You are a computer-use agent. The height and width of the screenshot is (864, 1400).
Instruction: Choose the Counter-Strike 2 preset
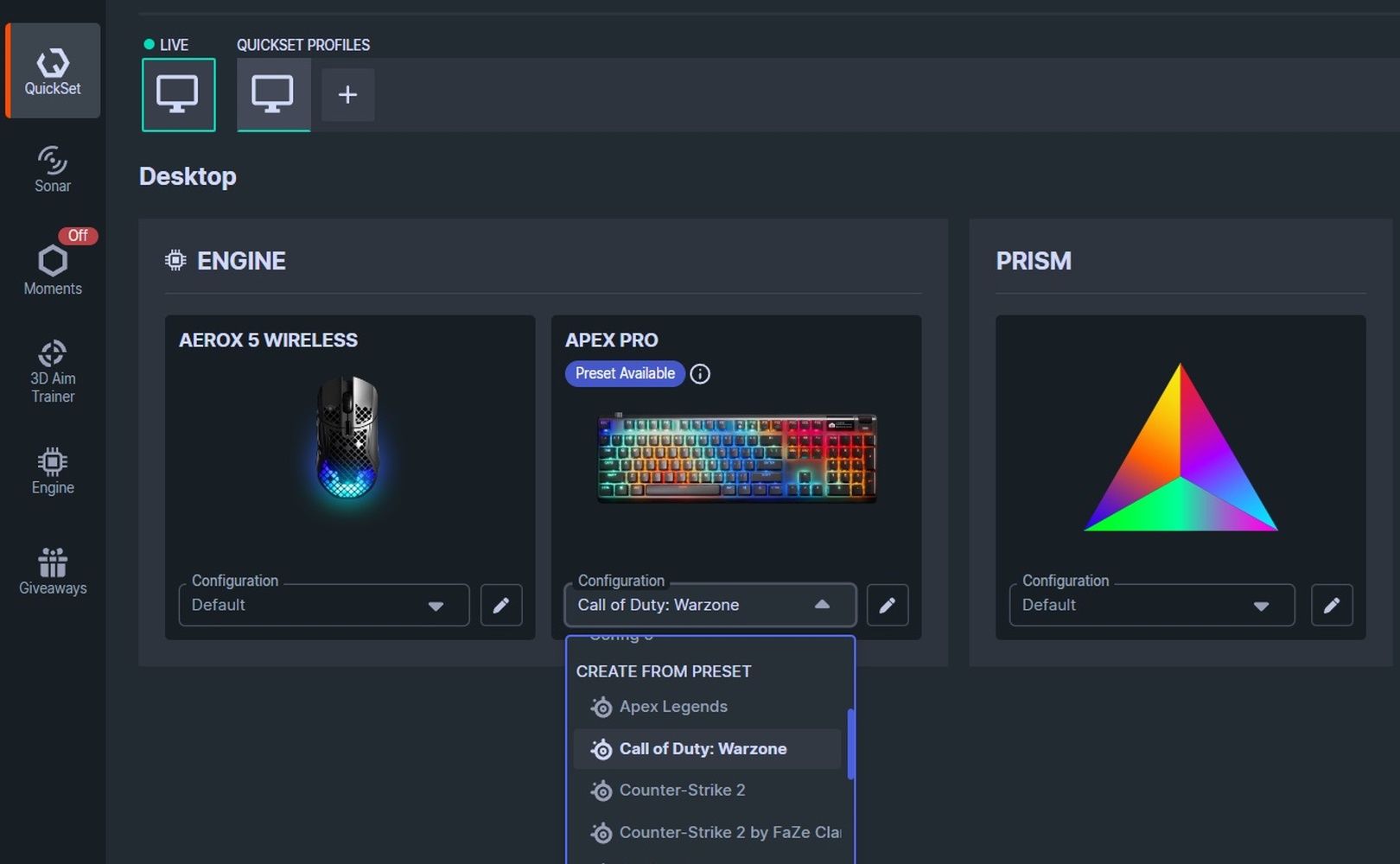[707, 791]
